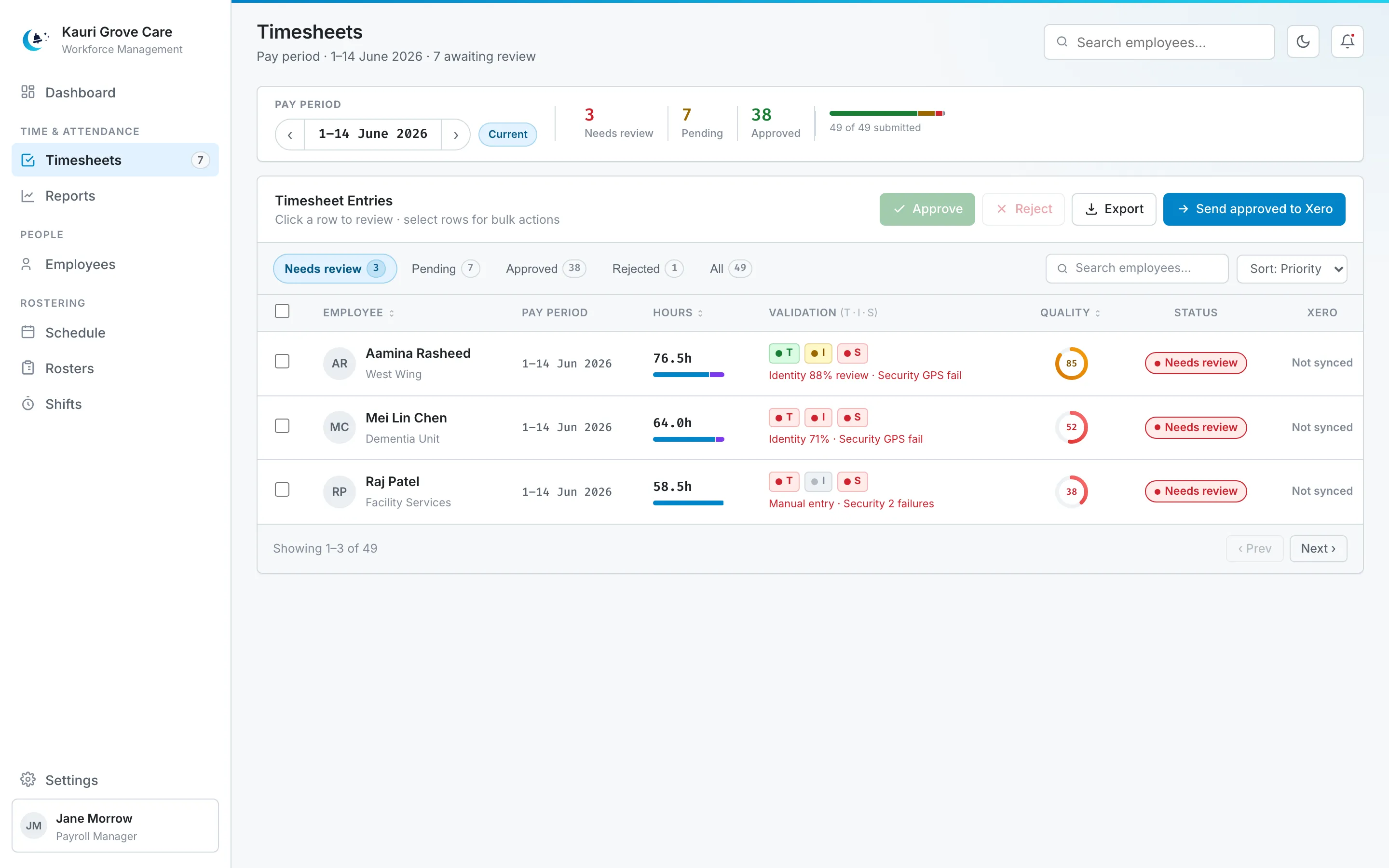Click the AR avatar
The height and width of the screenshot is (868, 1389).
[339, 364]
